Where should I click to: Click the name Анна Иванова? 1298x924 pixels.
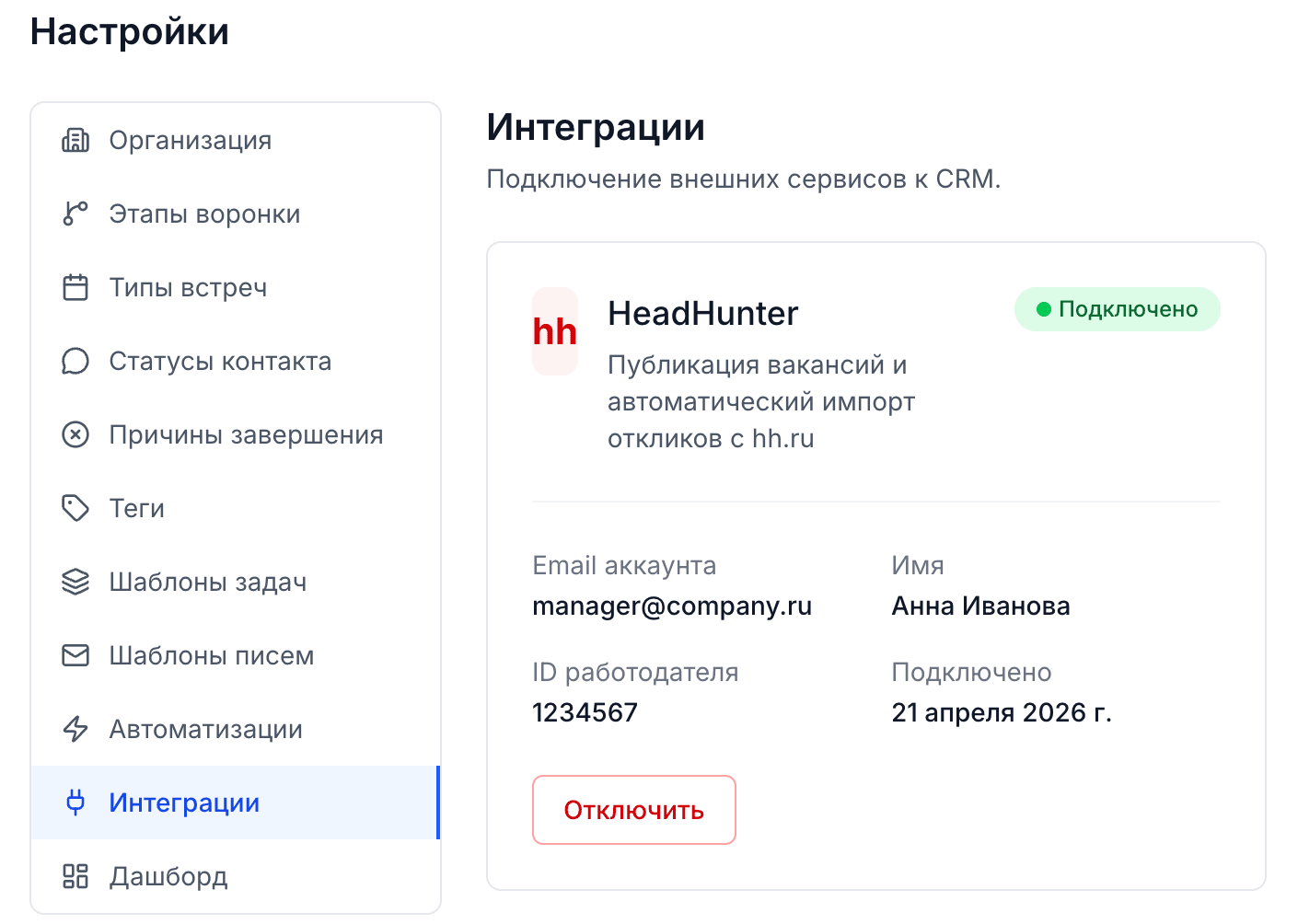pyautogui.click(x=980, y=606)
